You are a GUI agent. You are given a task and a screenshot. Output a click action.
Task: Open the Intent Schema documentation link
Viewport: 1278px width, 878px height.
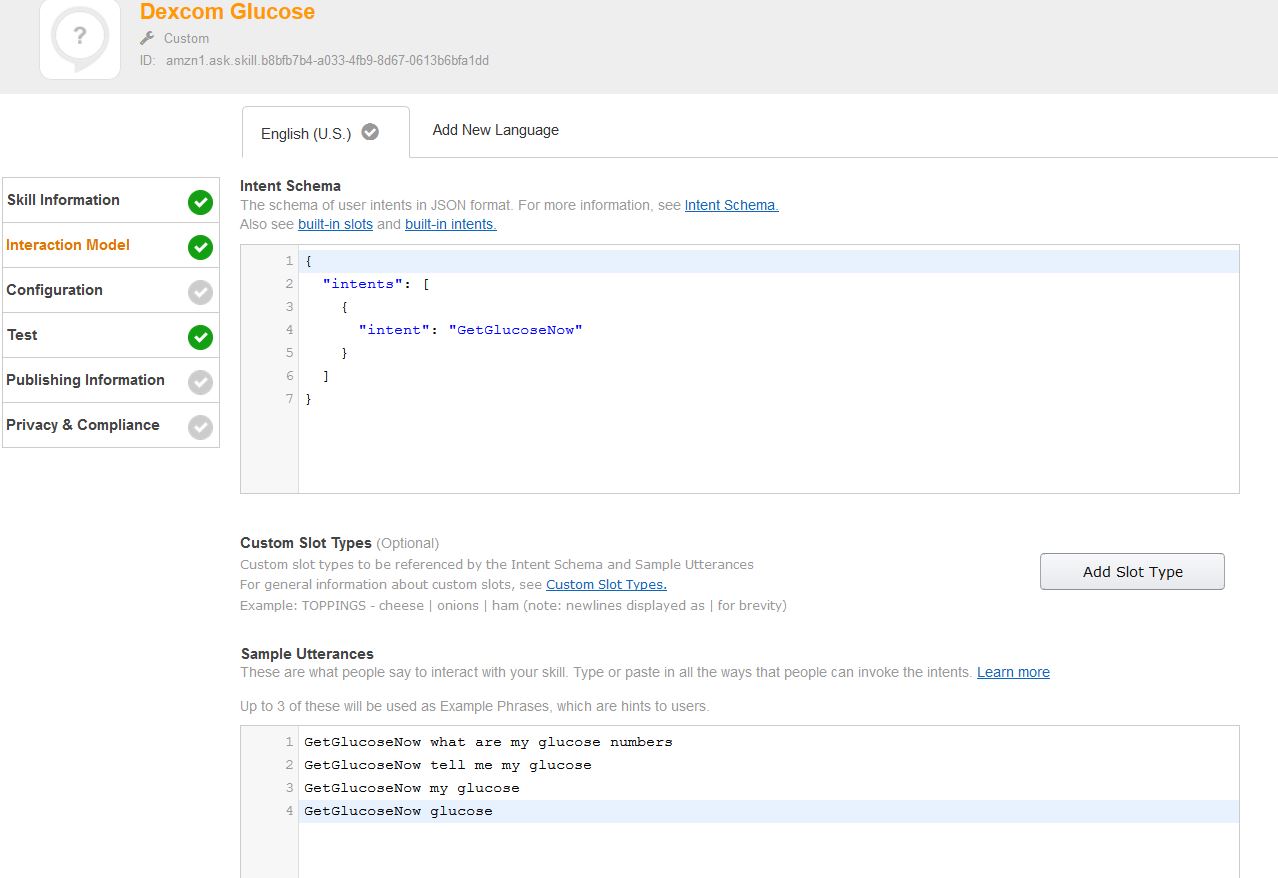click(x=731, y=205)
